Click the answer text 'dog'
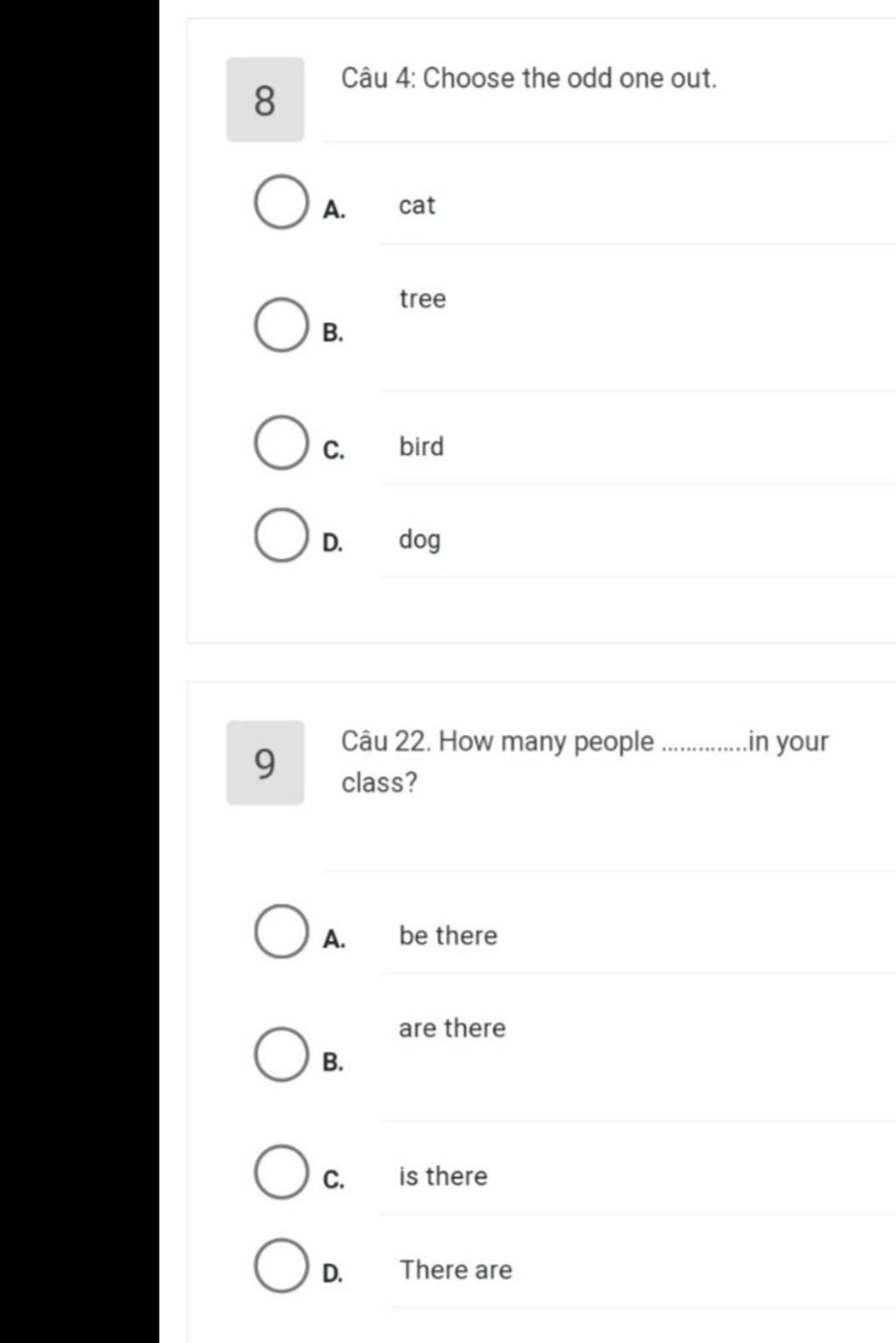The height and width of the screenshot is (1343, 896). coord(420,540)
